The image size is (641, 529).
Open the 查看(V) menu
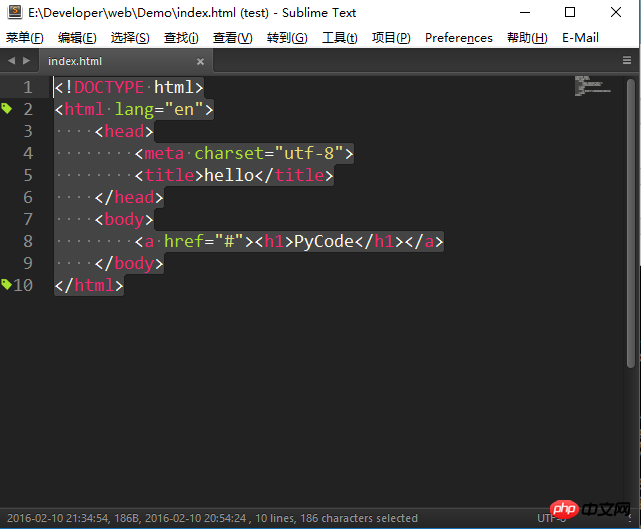point(233,38)
